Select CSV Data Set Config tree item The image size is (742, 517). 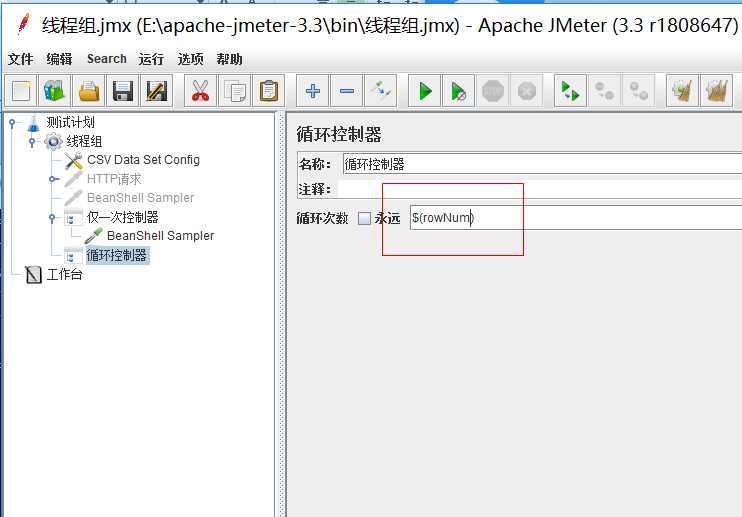click(x=143, y=160)
